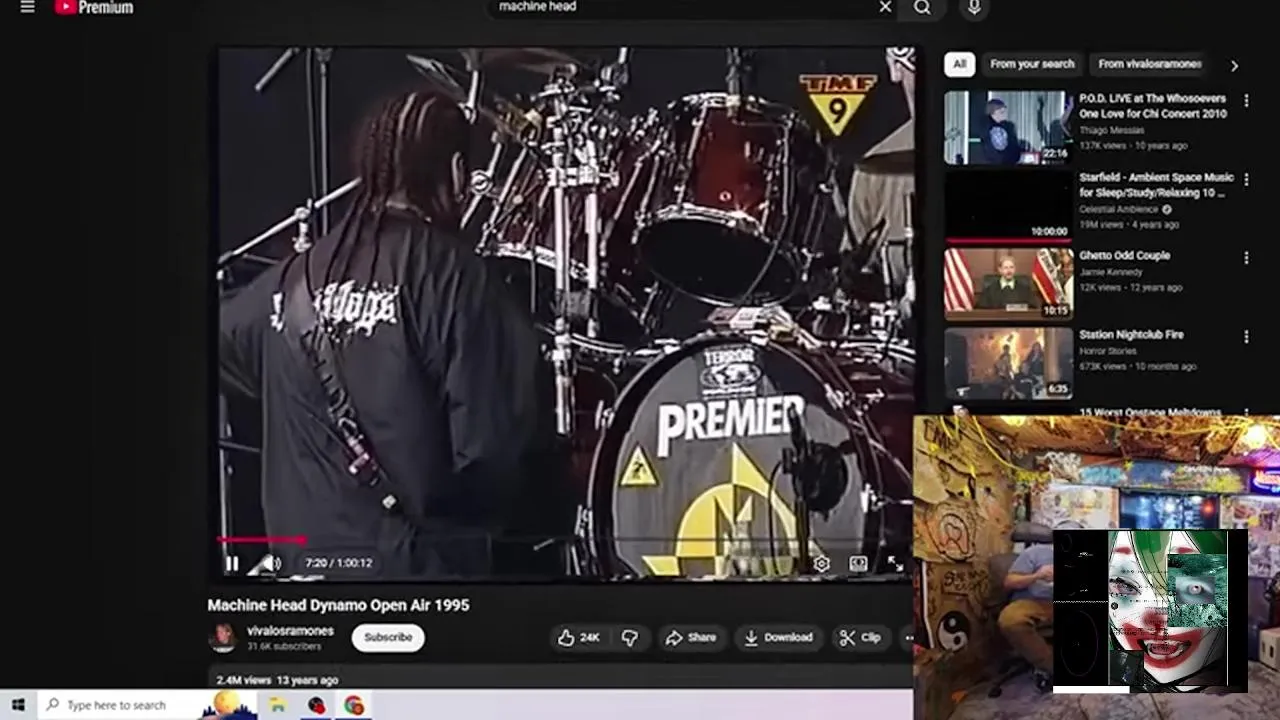Dislike the video with thumbs-down
Viewport: 1280px width, 720px height.
(x=629, y=638)
